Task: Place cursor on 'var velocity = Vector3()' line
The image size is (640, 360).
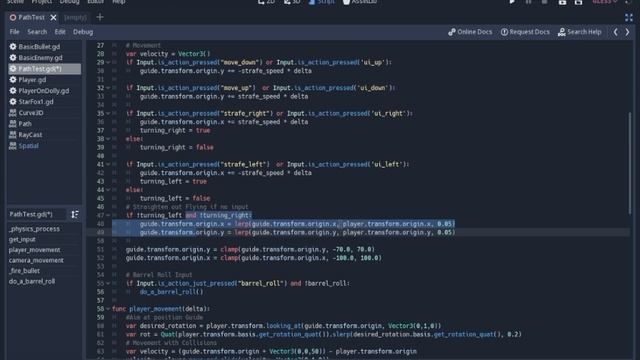Action: tap(168, 54)
